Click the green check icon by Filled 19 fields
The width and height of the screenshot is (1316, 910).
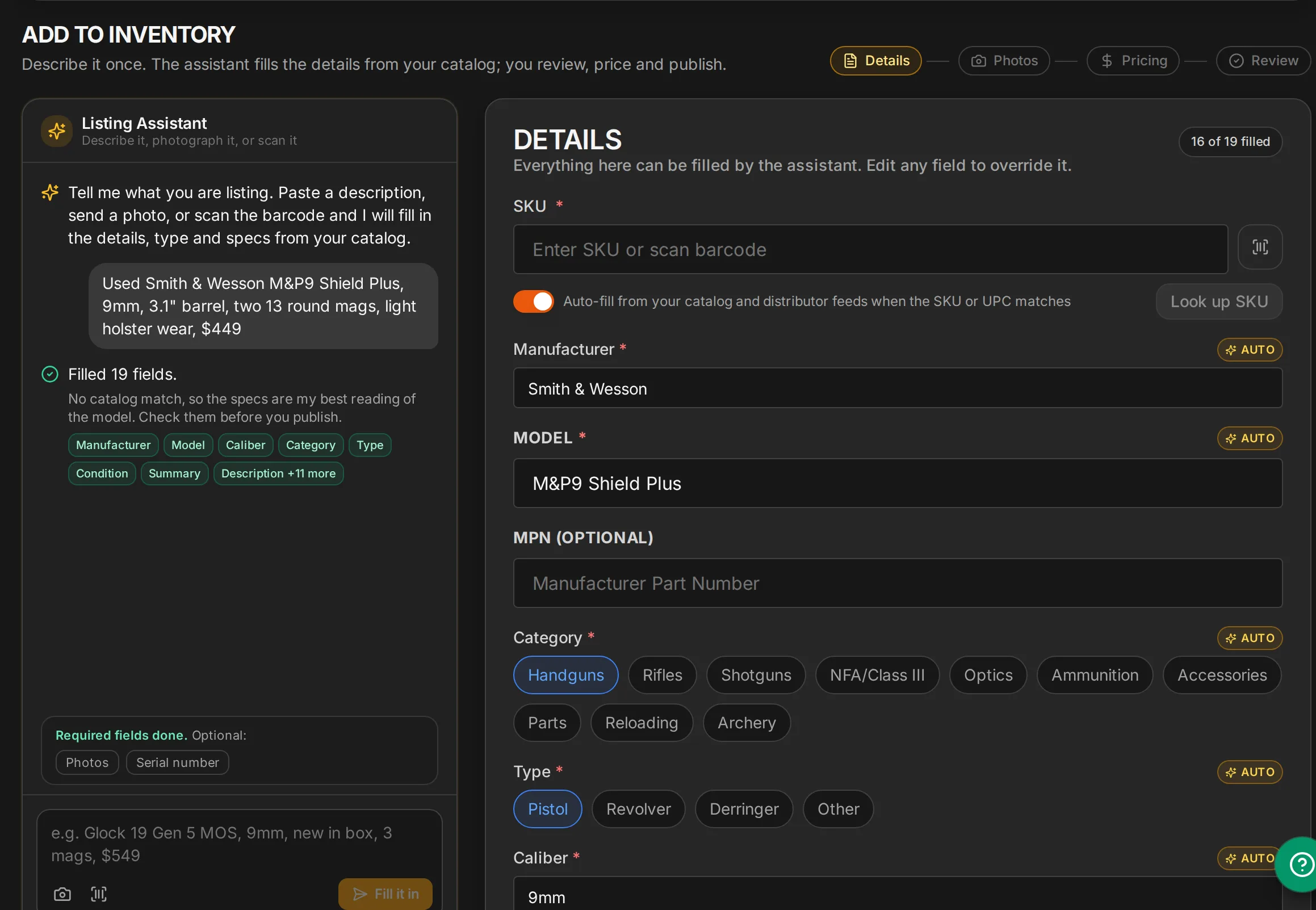point(50,374)
